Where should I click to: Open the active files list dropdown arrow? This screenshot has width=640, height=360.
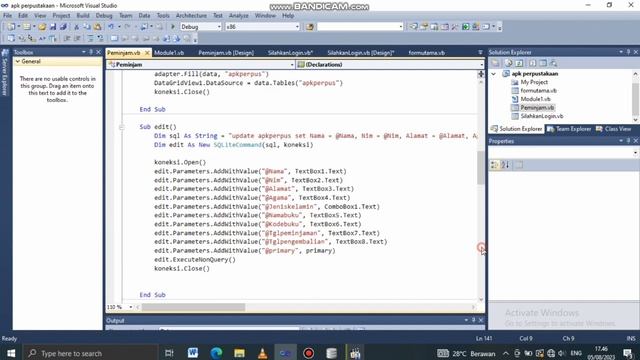tap(480, 53)
